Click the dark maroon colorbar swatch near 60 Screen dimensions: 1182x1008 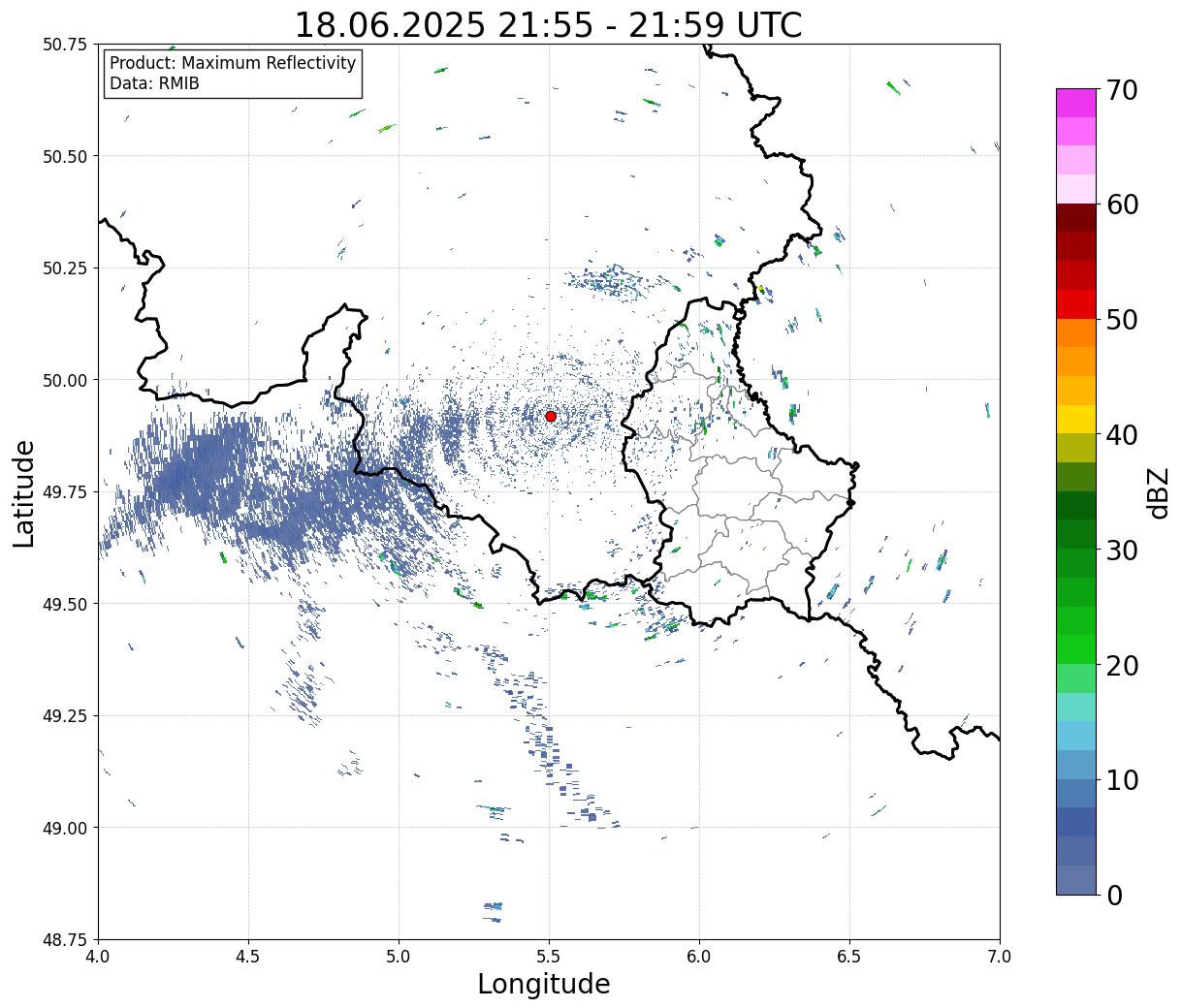(1076, 218)
